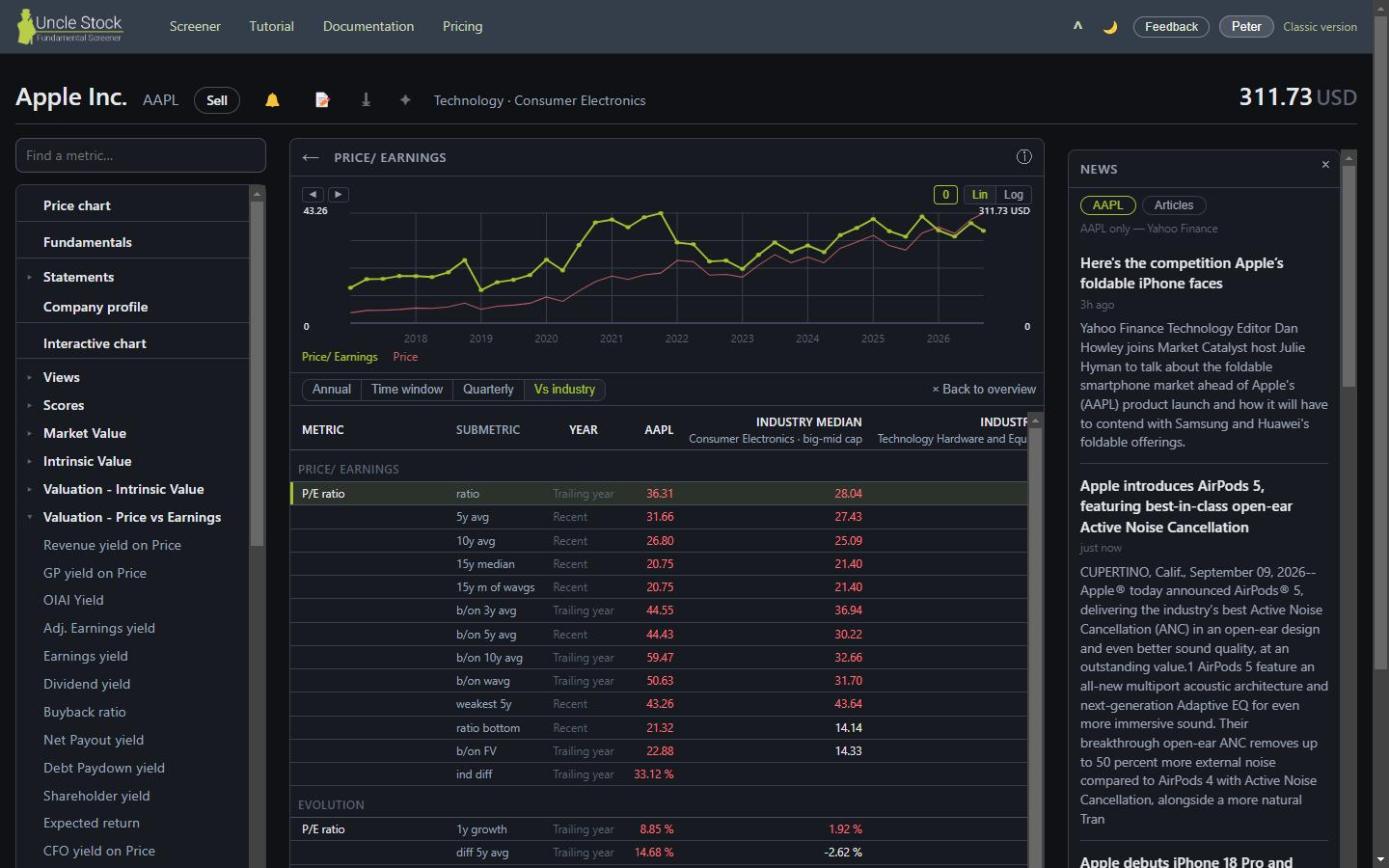Expand the Market Value section
Viewport: 1389px width, 868px height.
coord(84,433)
